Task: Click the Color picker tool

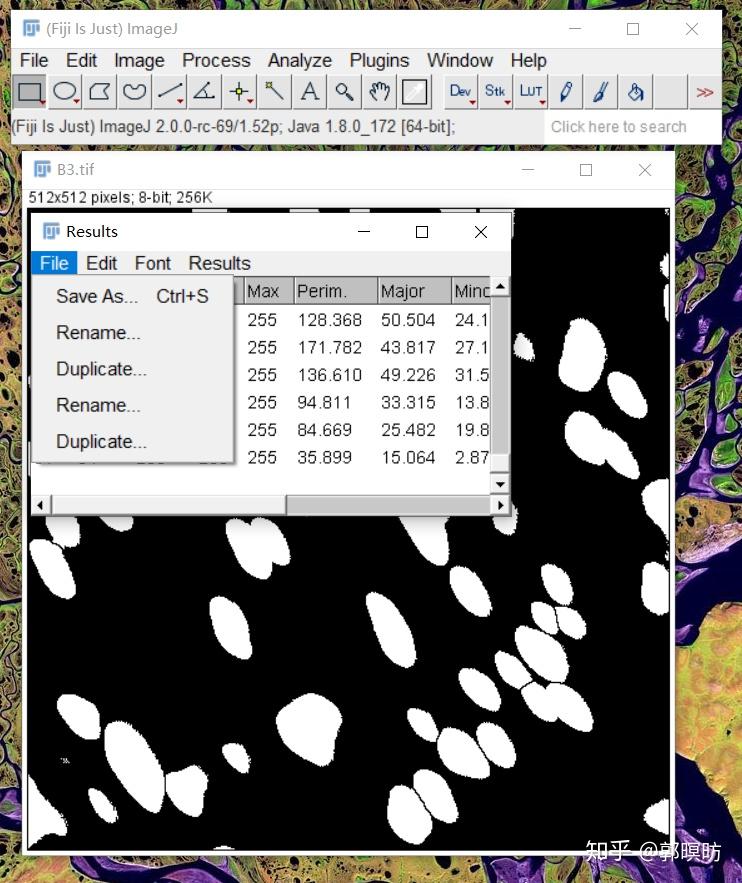Action: (x=414, y=93)
